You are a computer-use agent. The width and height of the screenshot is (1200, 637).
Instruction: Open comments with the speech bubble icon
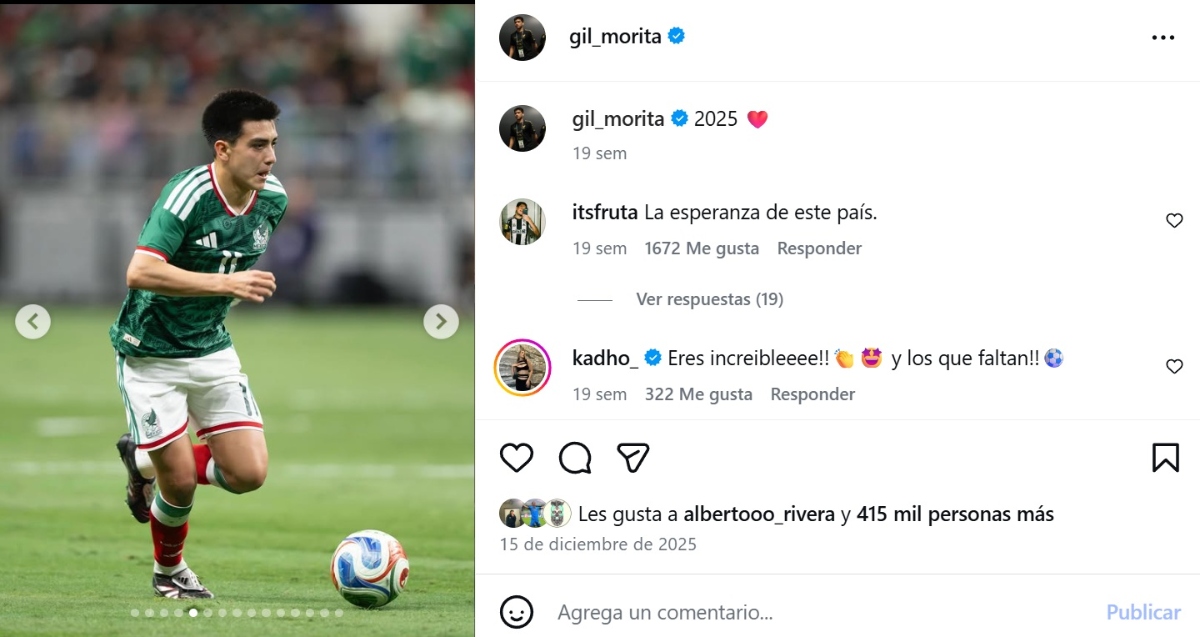coord(573,458)
